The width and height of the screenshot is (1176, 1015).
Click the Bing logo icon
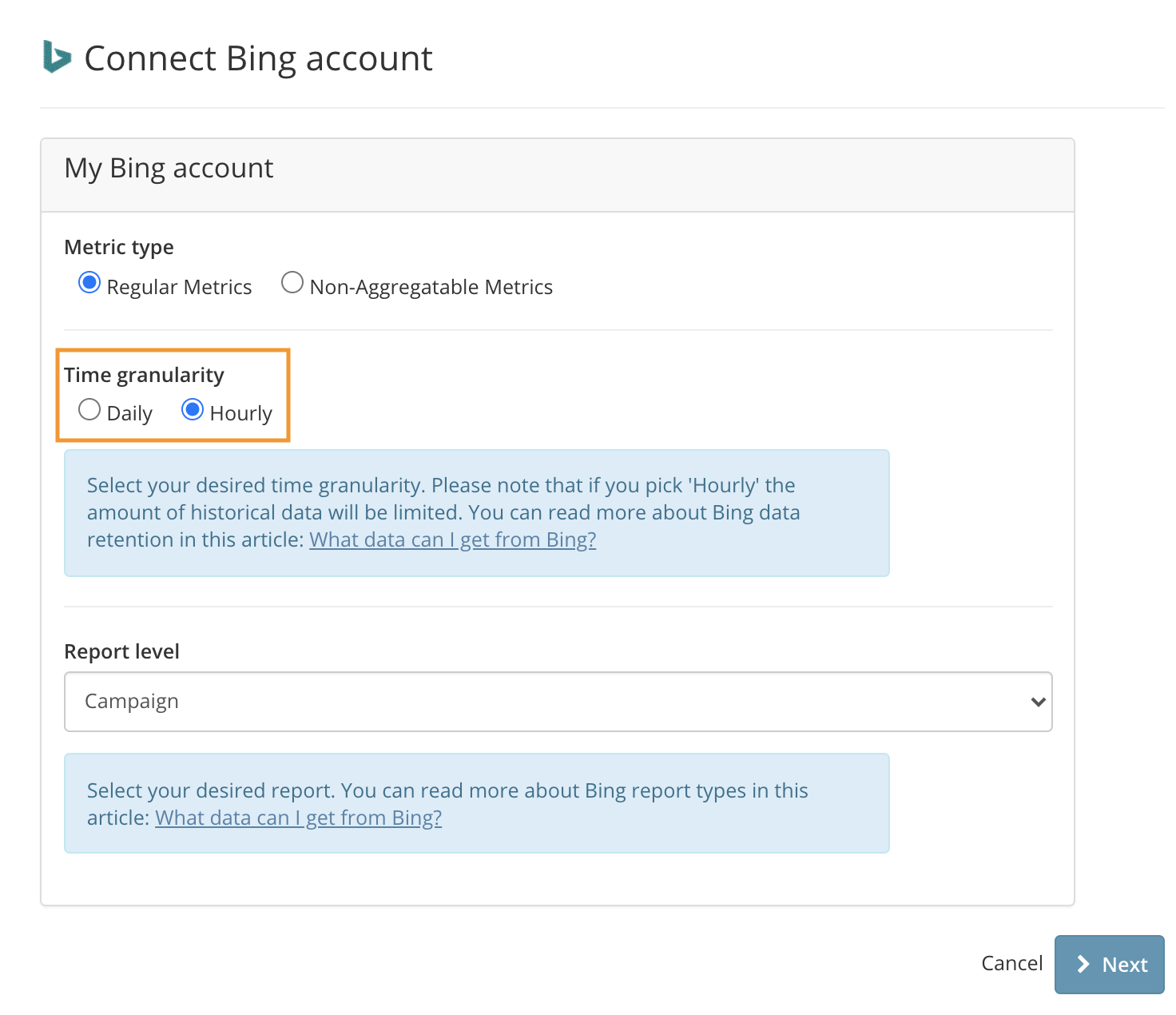57,57
